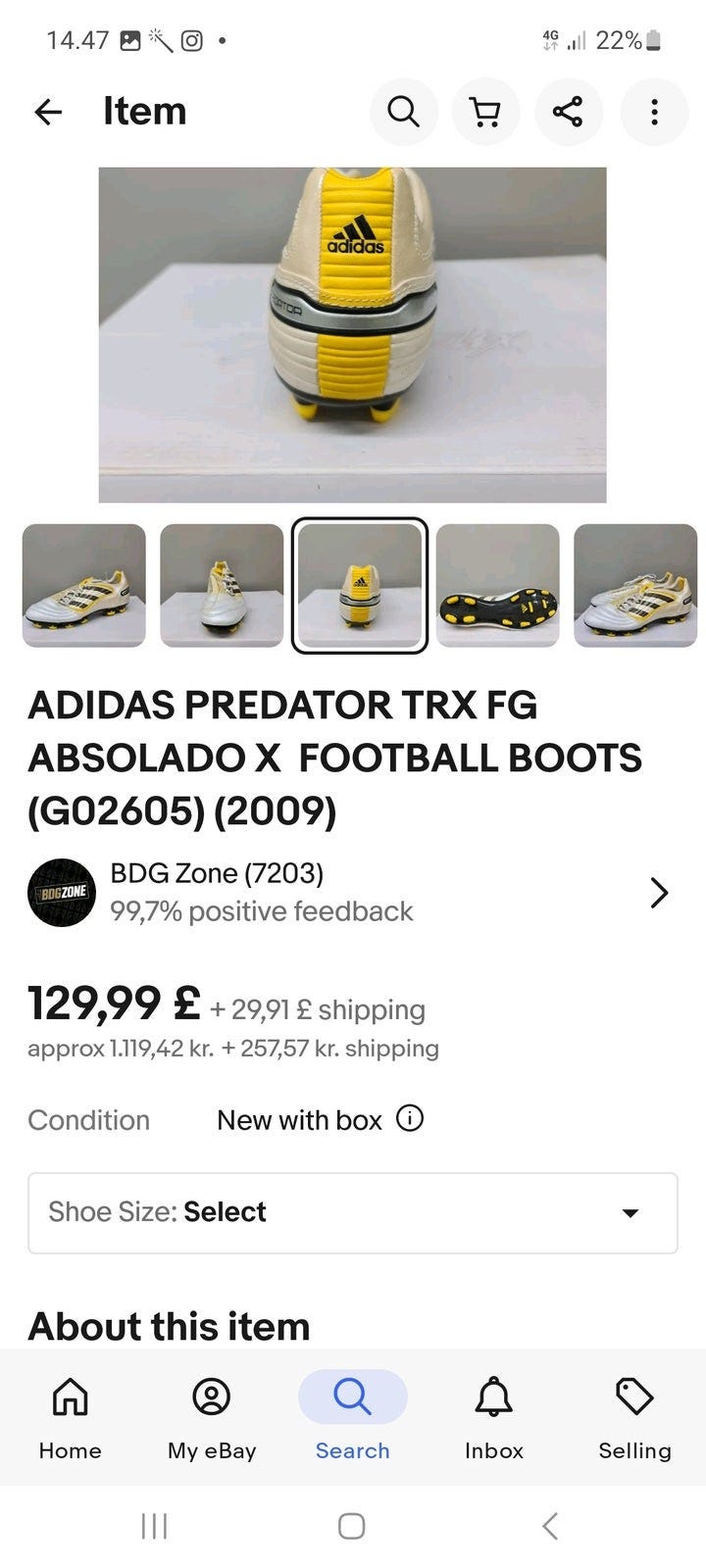Open BDG Zone (7203) seller profile
Image resolution: width=706 pixels, height=1568 pixels.
(x=217, y=873)
